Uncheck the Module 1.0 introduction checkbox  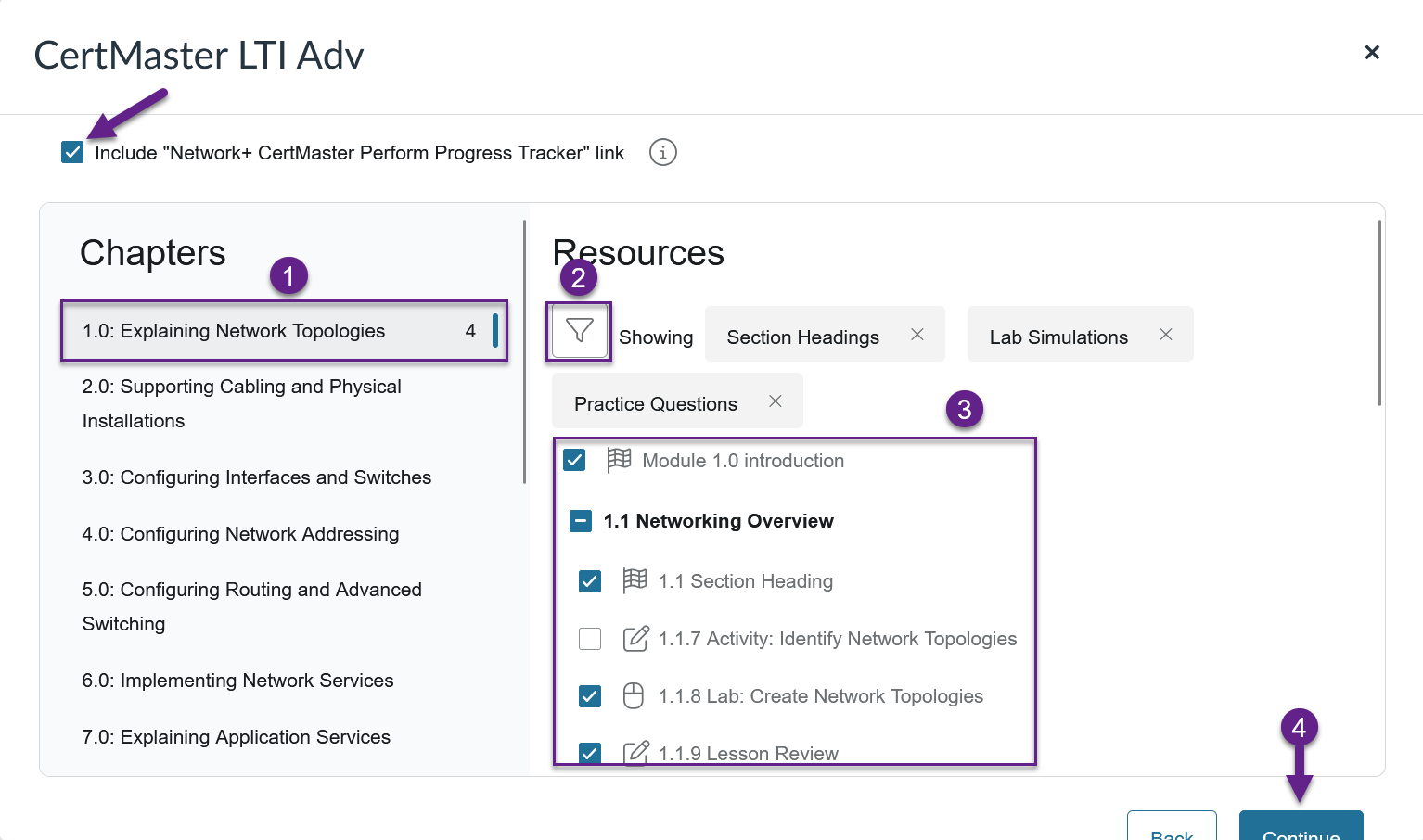click(x=574, y=460)
